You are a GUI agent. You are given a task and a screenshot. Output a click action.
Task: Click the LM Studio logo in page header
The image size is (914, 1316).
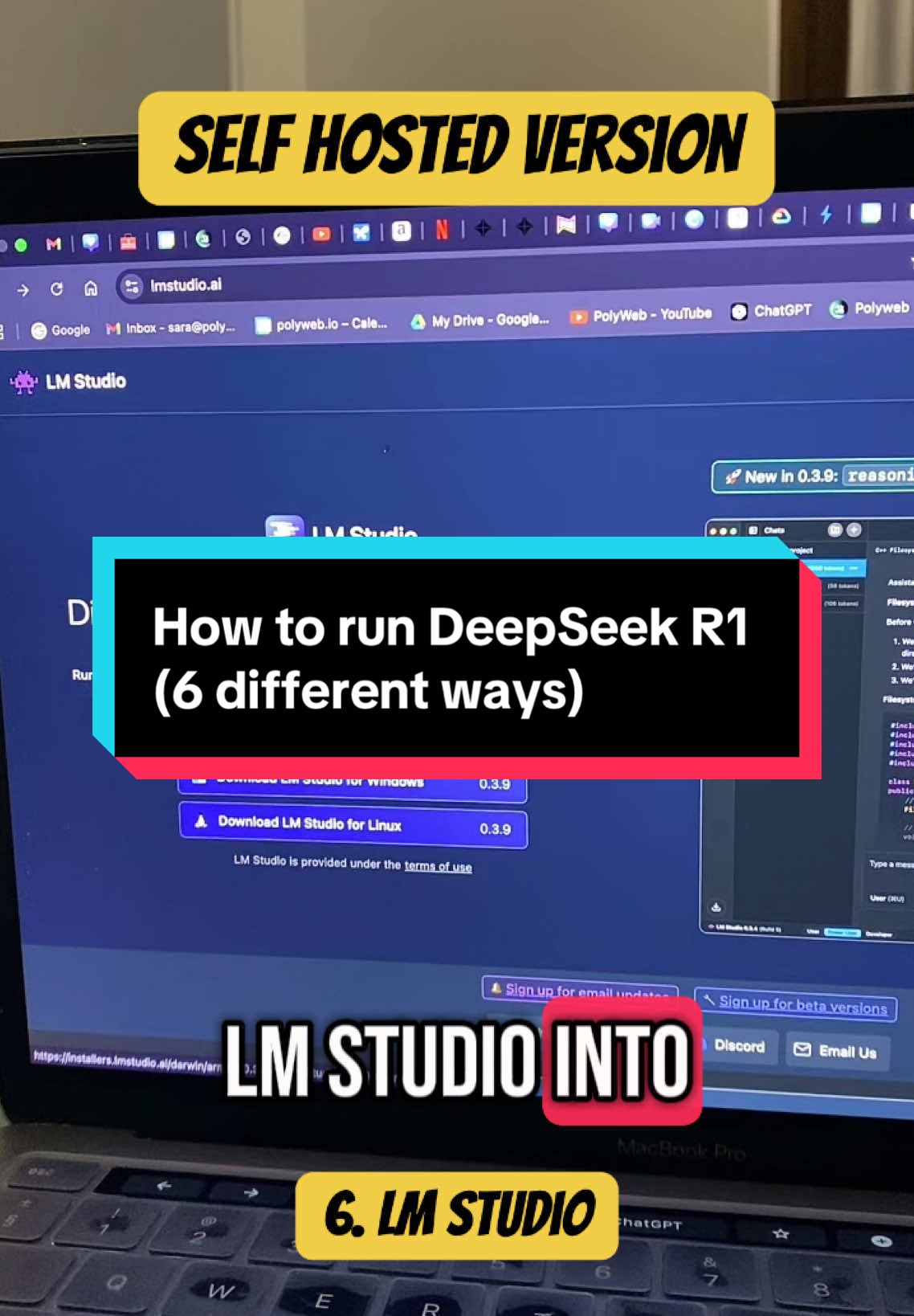click(x=68, y=382)
